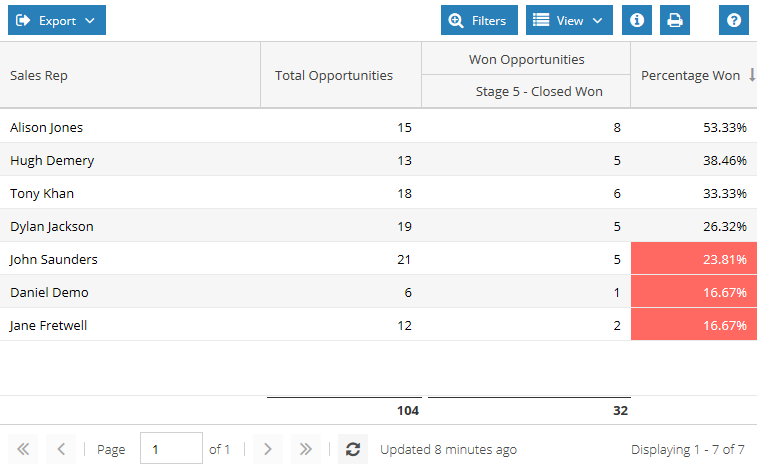Open help with question mark icon
This screenshot has width=757, height=472.
pos(733,20)
